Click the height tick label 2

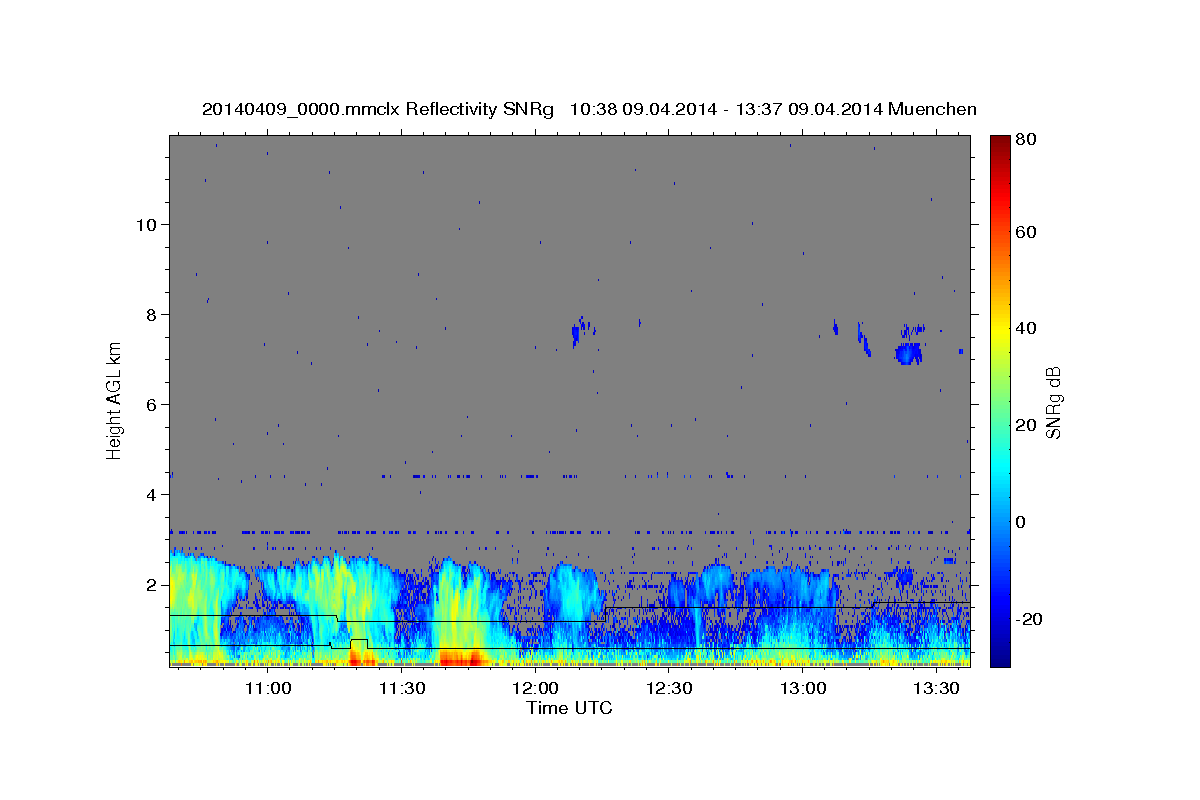click(151, 584)
